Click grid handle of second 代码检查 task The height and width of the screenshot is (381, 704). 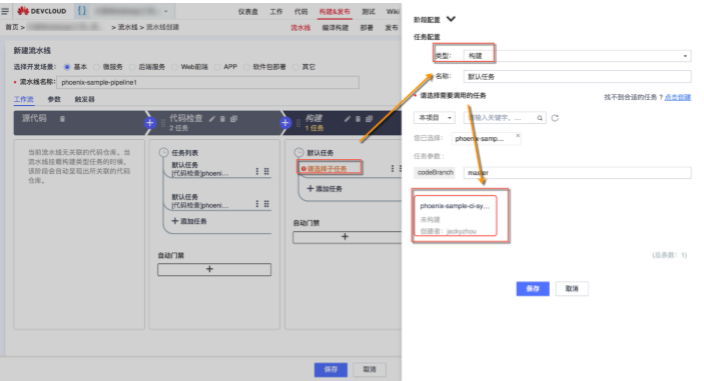(x=266, y=203)
